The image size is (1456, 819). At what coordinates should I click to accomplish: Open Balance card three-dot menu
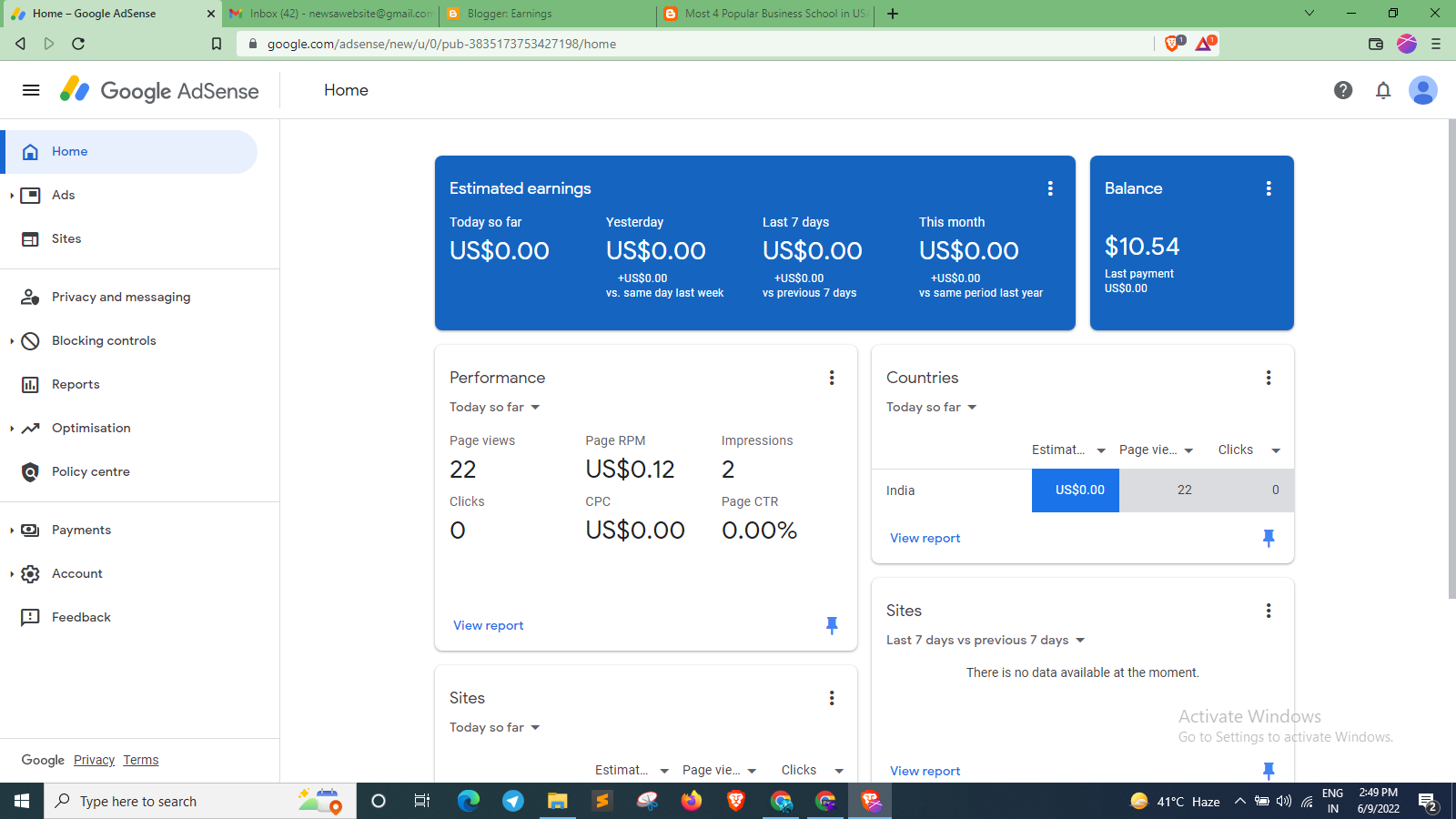1269,188
